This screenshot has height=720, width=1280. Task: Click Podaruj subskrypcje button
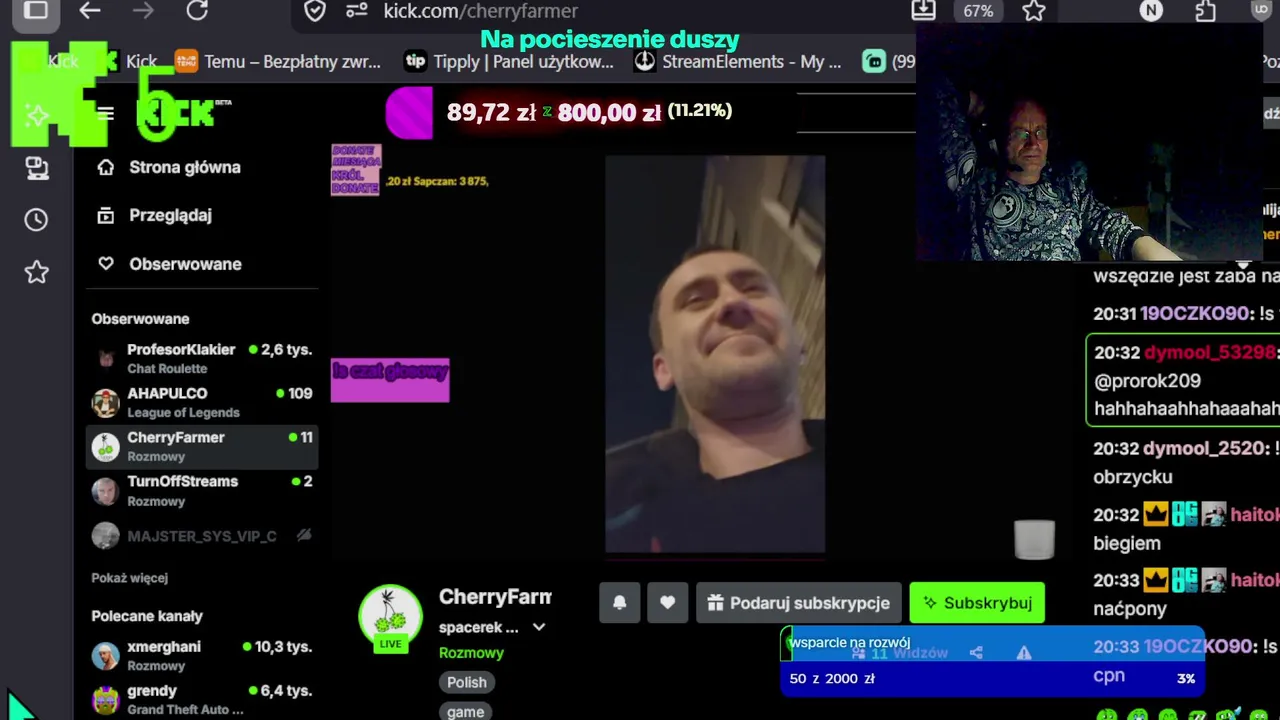point(799,603)
